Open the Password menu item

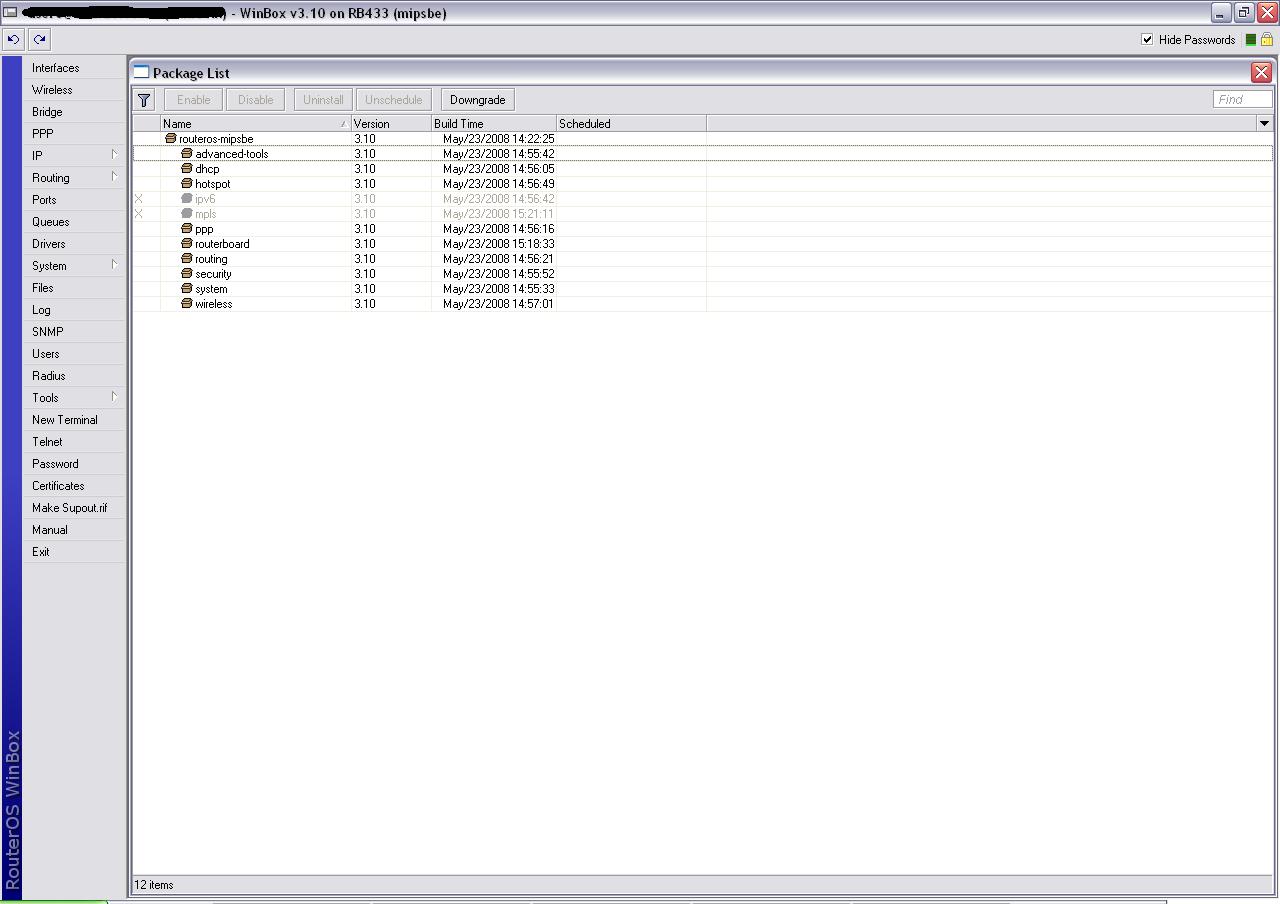pyautogui.click(x=74, y=464)
